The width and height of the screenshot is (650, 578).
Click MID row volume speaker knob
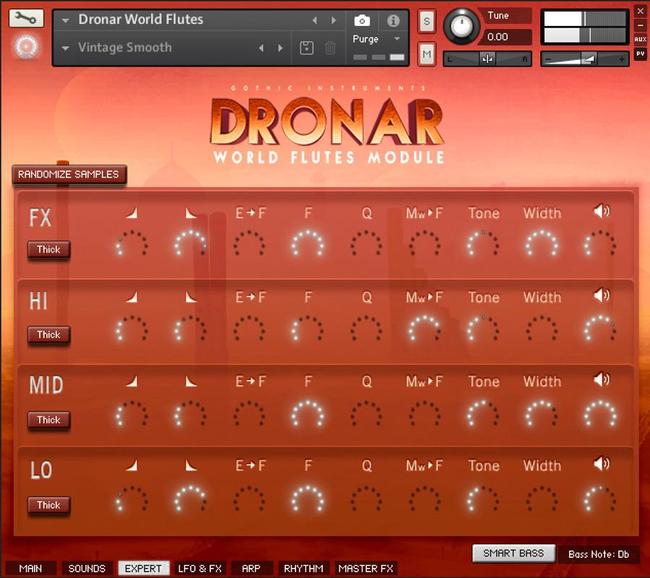pos(600,414)
